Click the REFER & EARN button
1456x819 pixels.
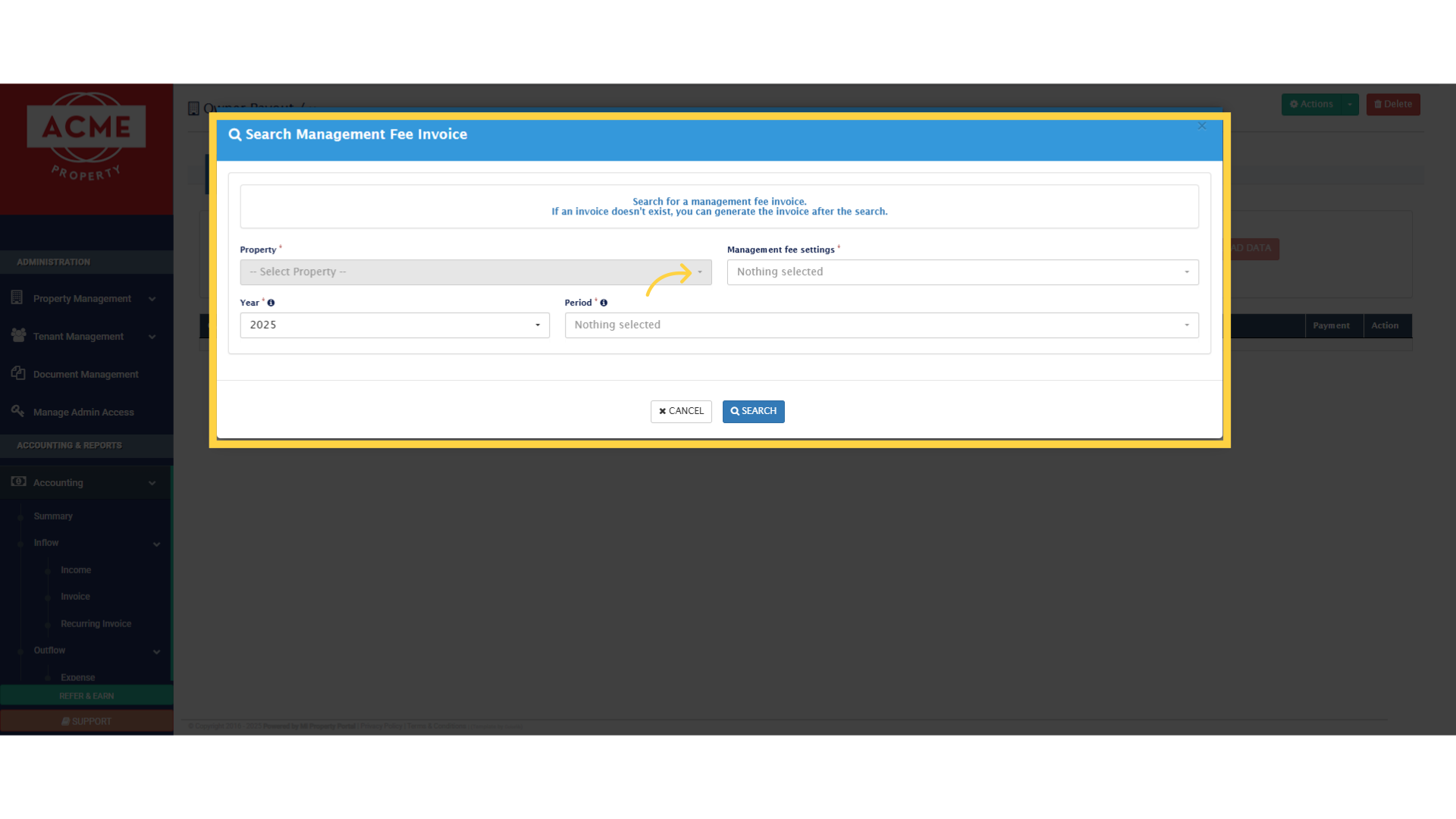click(x=86, y=696)
